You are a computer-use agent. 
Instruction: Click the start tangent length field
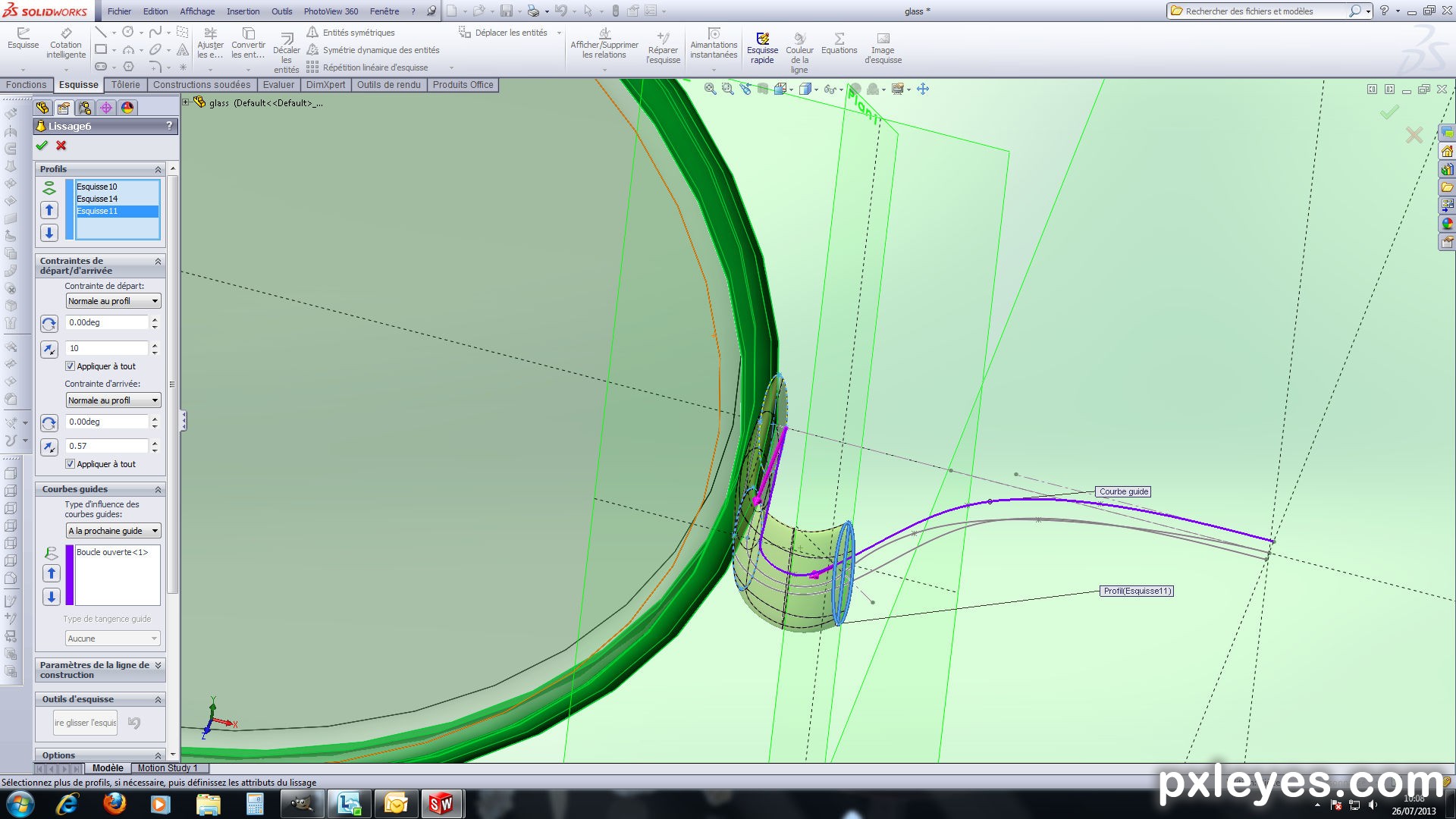coord(107,348)
